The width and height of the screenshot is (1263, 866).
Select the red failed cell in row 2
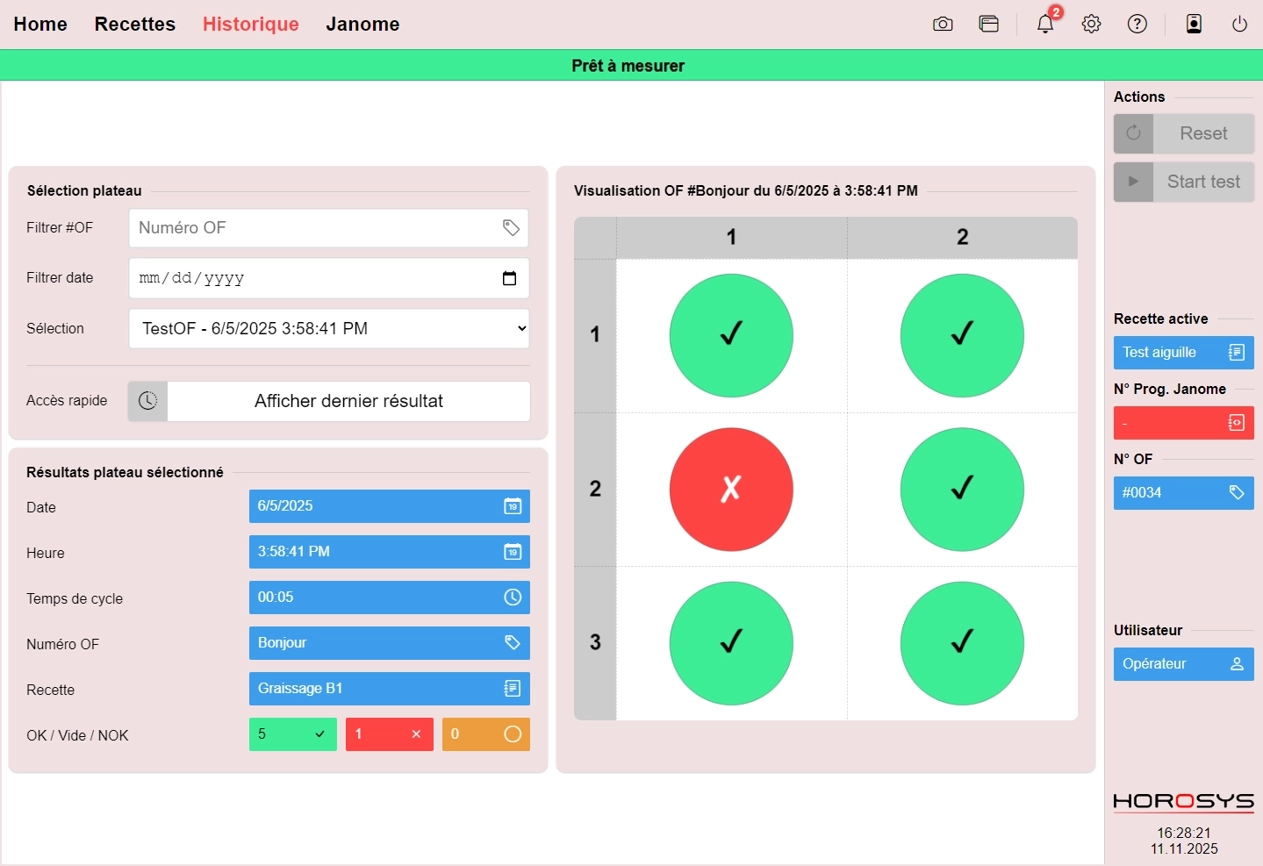click(731, 490)
